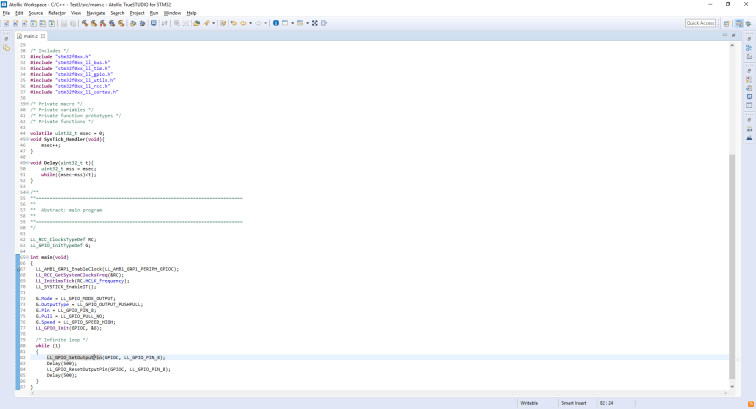Click the Smart Insert status bar field
The image size is (756, 409).
coord(576,403)
